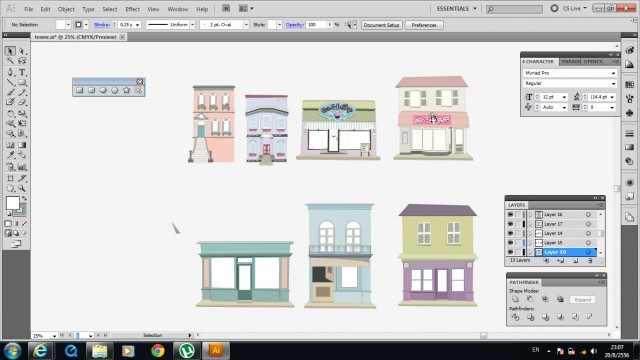Open Symbols panel from right dock

(x=629, y=112)
